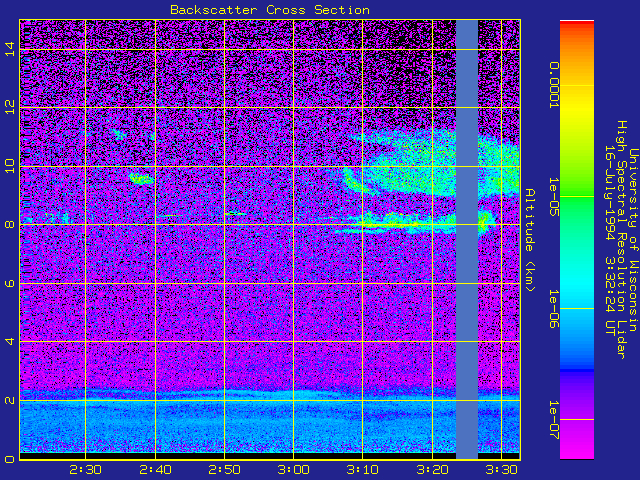Click the 3:00 time axis label
Screen dimensions: 640x480
[293, 470]
